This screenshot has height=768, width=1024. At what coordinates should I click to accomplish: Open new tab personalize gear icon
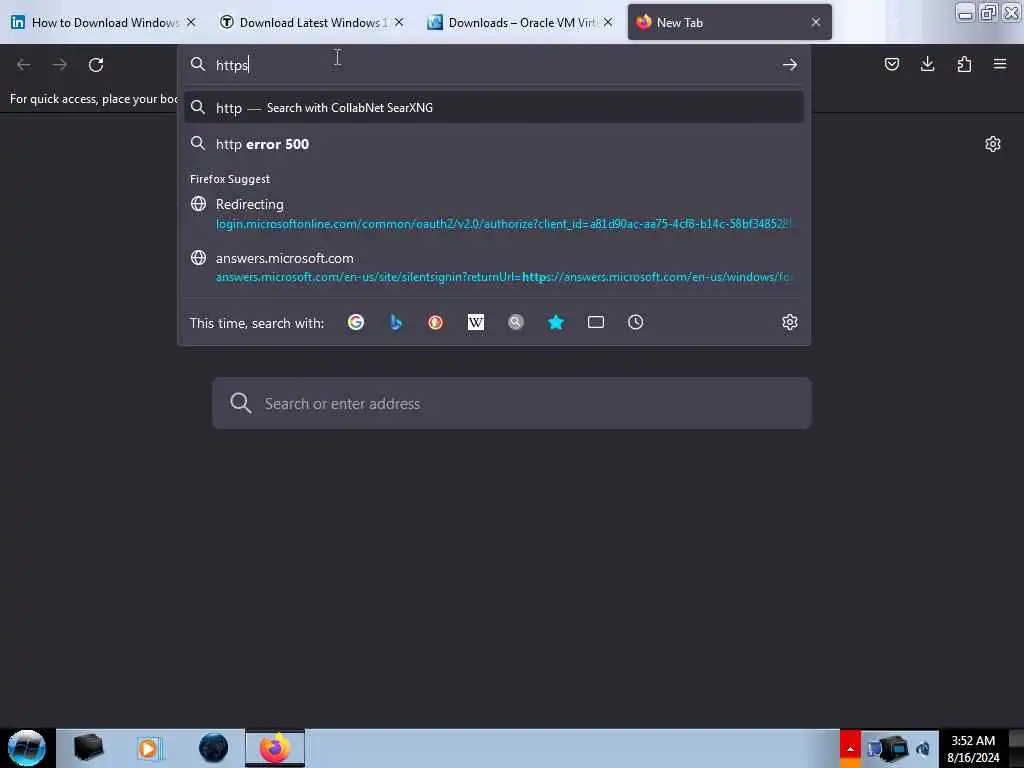coord(993,144)
